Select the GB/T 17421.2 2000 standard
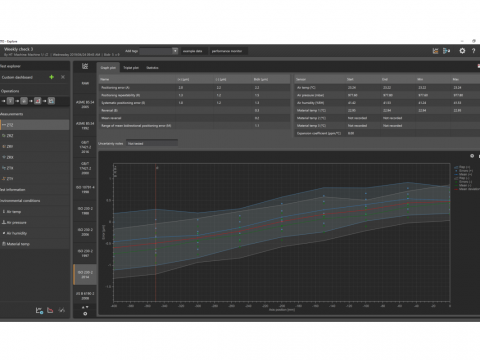 (x=85, y=168)
